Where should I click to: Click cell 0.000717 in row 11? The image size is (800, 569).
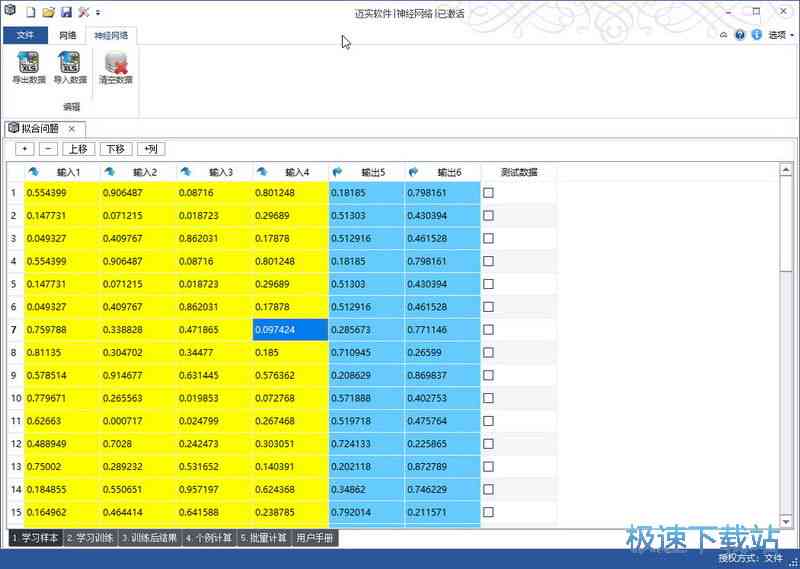point(138,421)
